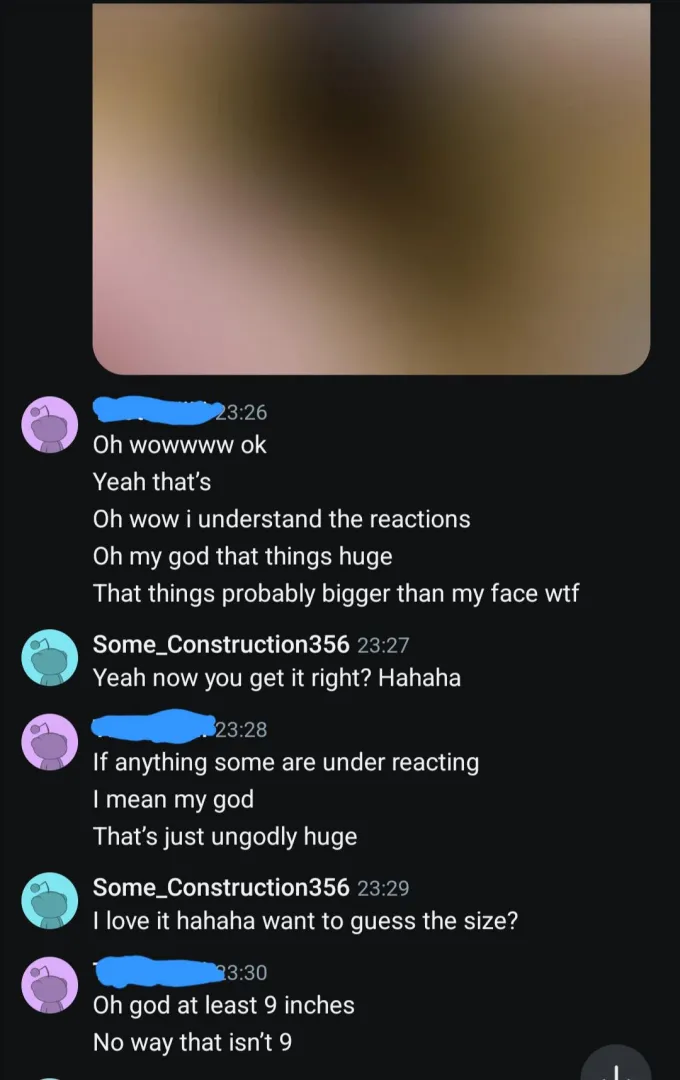Select the "I mean my god" message
680x1080 pixels.
coord(174,800)
